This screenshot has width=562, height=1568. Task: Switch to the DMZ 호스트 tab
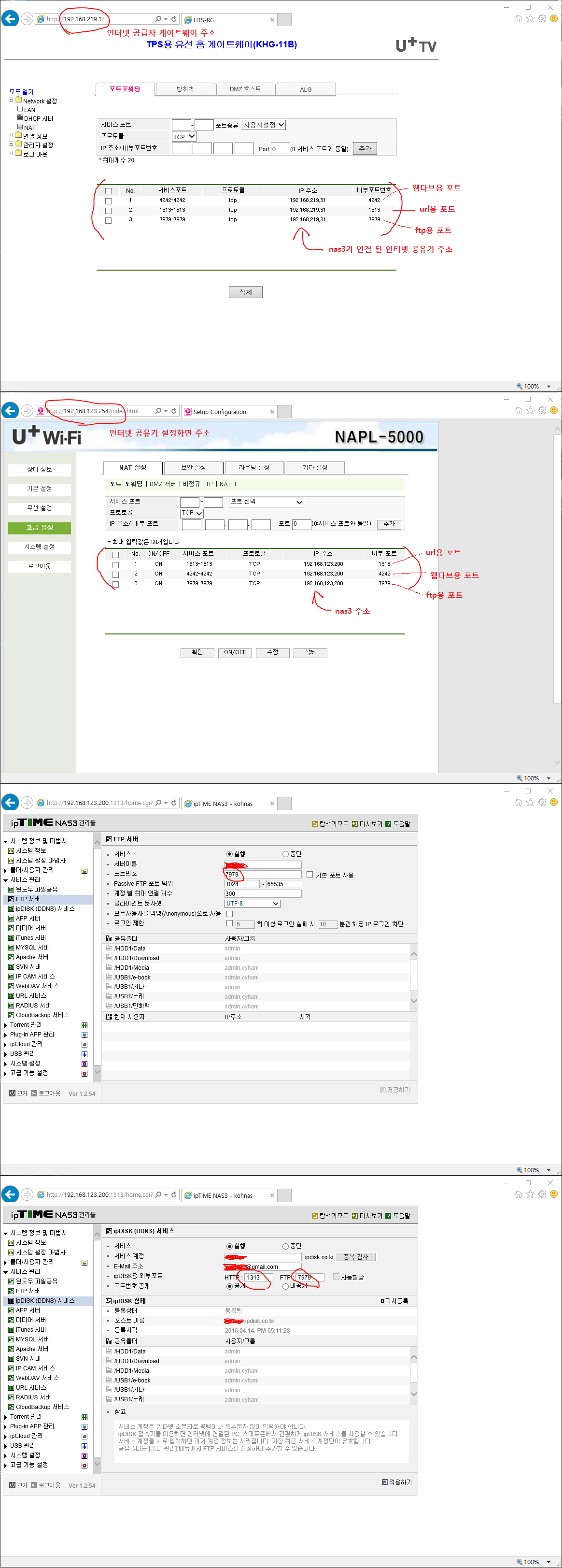245,89
